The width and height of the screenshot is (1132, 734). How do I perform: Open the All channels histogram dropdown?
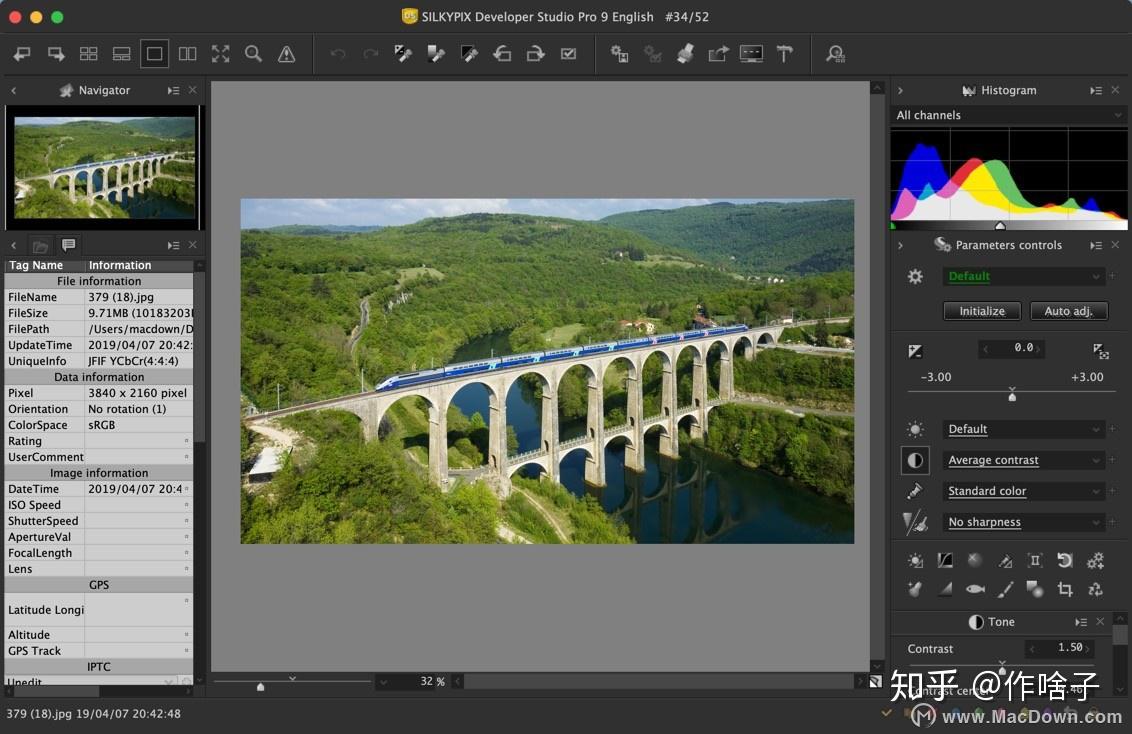point(1008,114)
